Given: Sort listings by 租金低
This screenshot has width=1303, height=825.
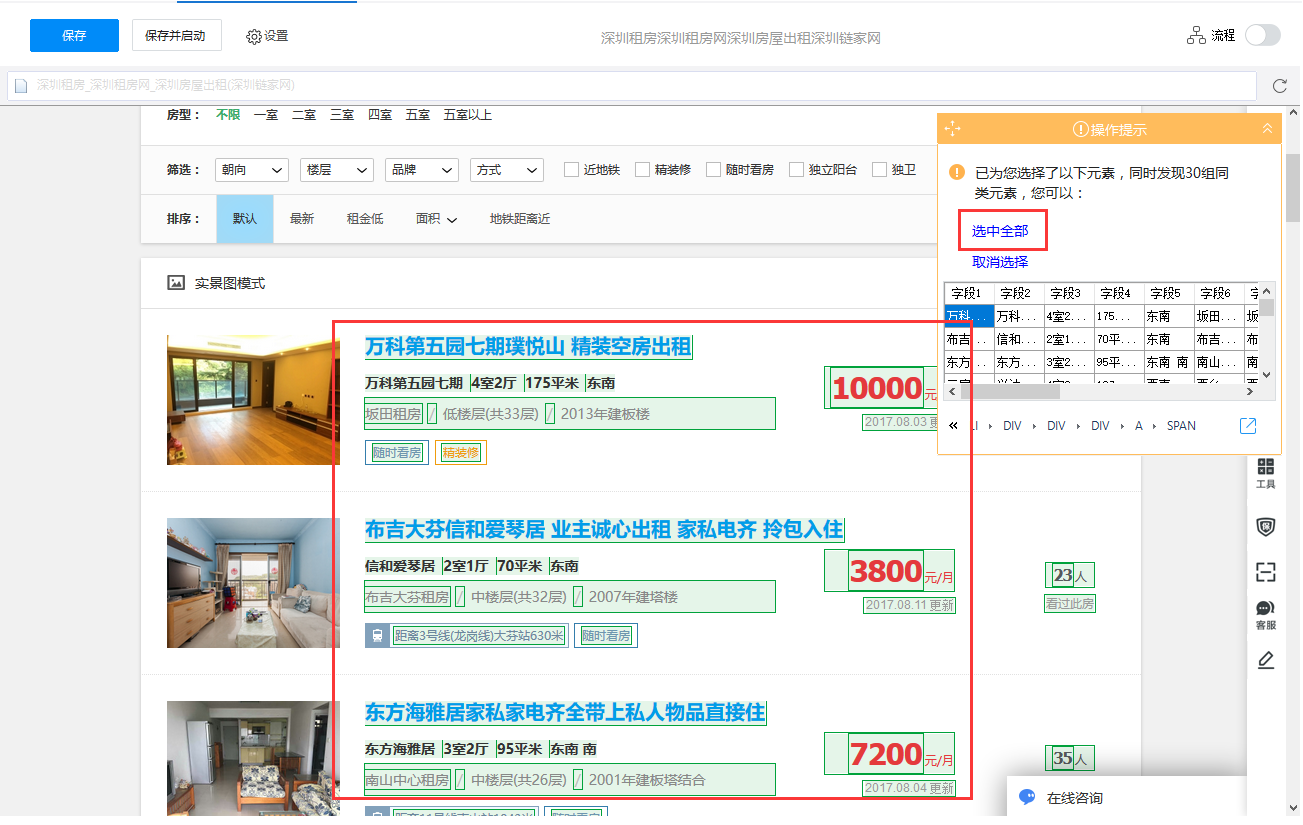Looking at the screenshot, I should click(365, 219).
